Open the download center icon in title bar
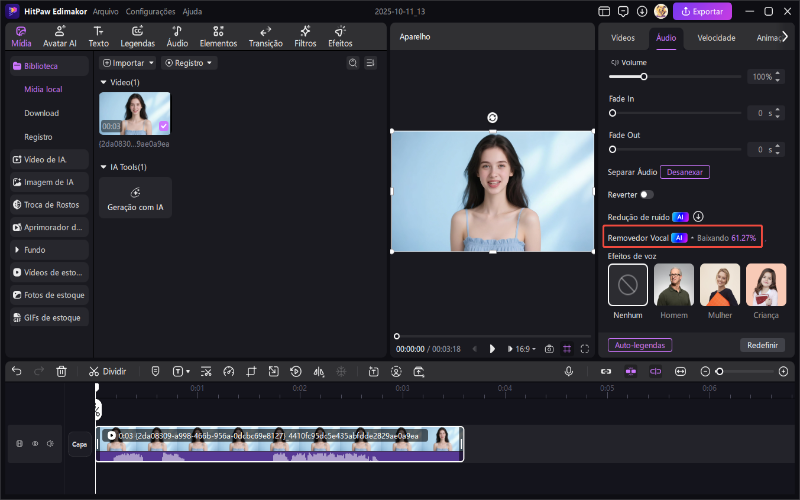Screen dimensions: 800x500 point(642,11)
